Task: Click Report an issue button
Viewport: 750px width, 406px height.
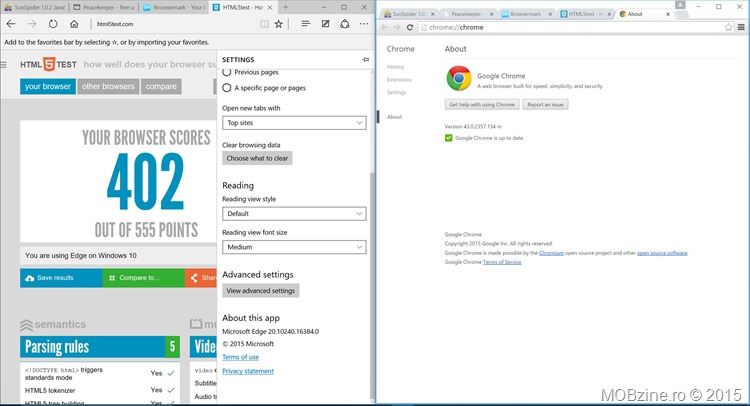Action: [x=545, y=105]
